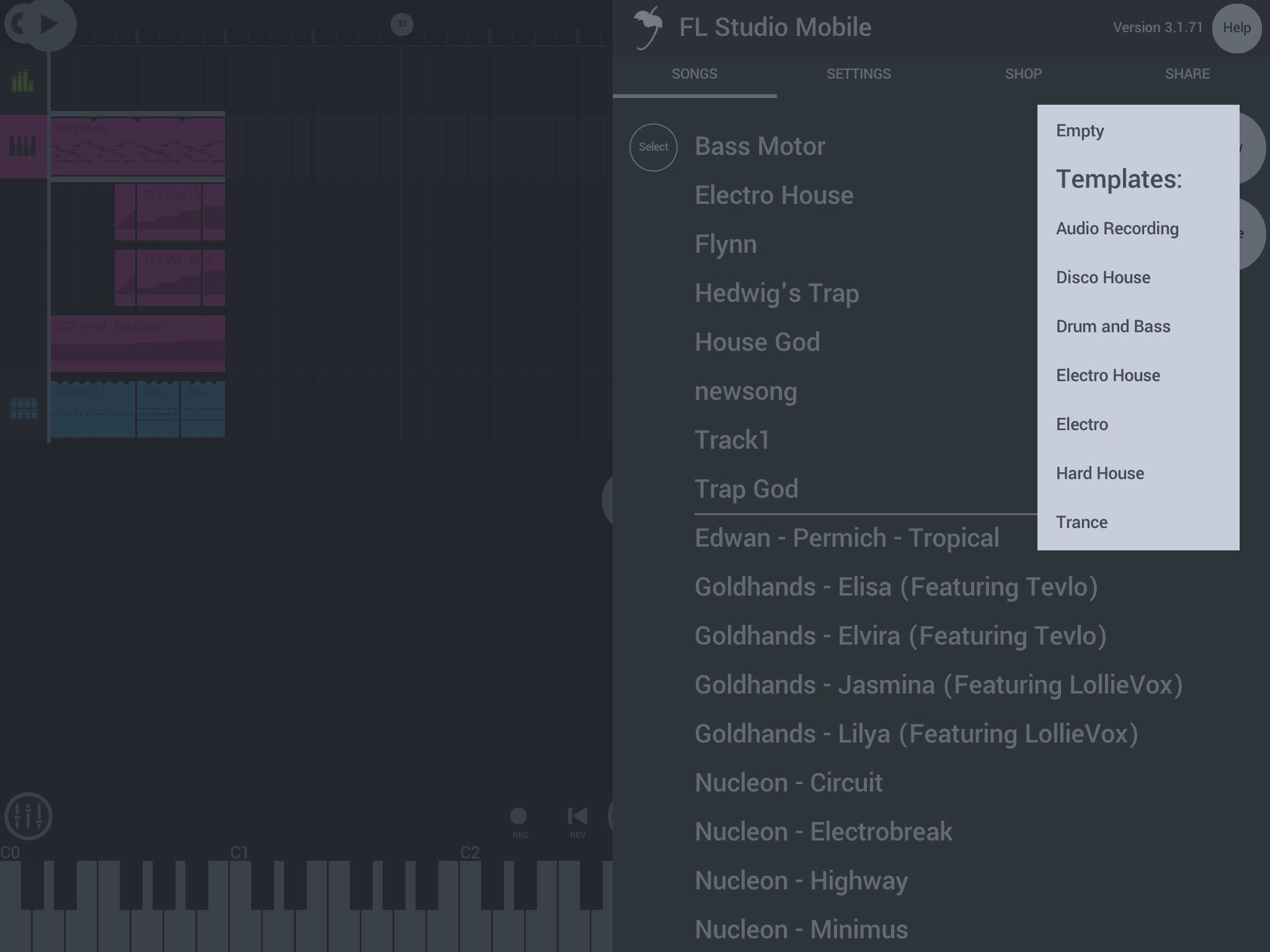Screen dimensions: 1270x952
Task: Select the green level meter track icon
Action: (23, 81)
